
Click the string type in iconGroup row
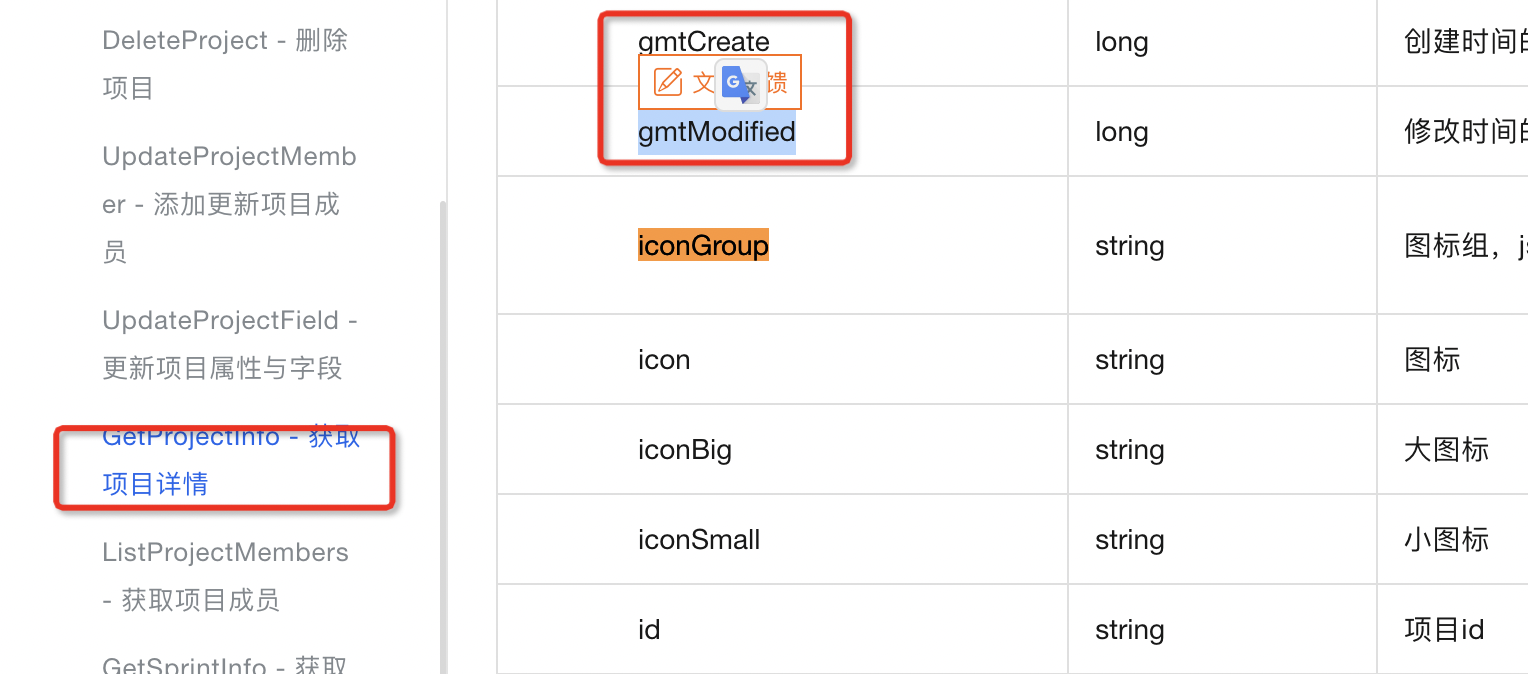tap(1130, 246)
